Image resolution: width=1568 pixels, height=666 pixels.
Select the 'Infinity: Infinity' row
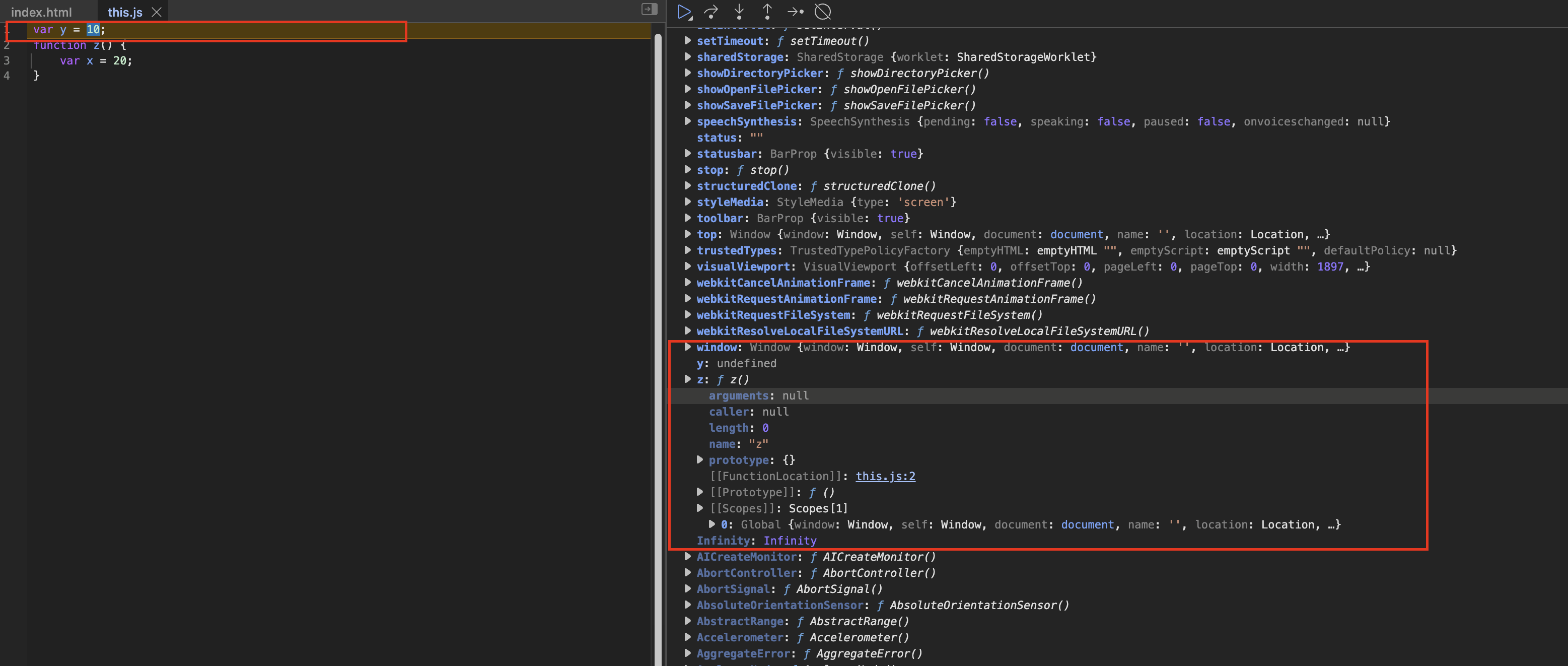pyautogui.click(x=1117, y=541)
